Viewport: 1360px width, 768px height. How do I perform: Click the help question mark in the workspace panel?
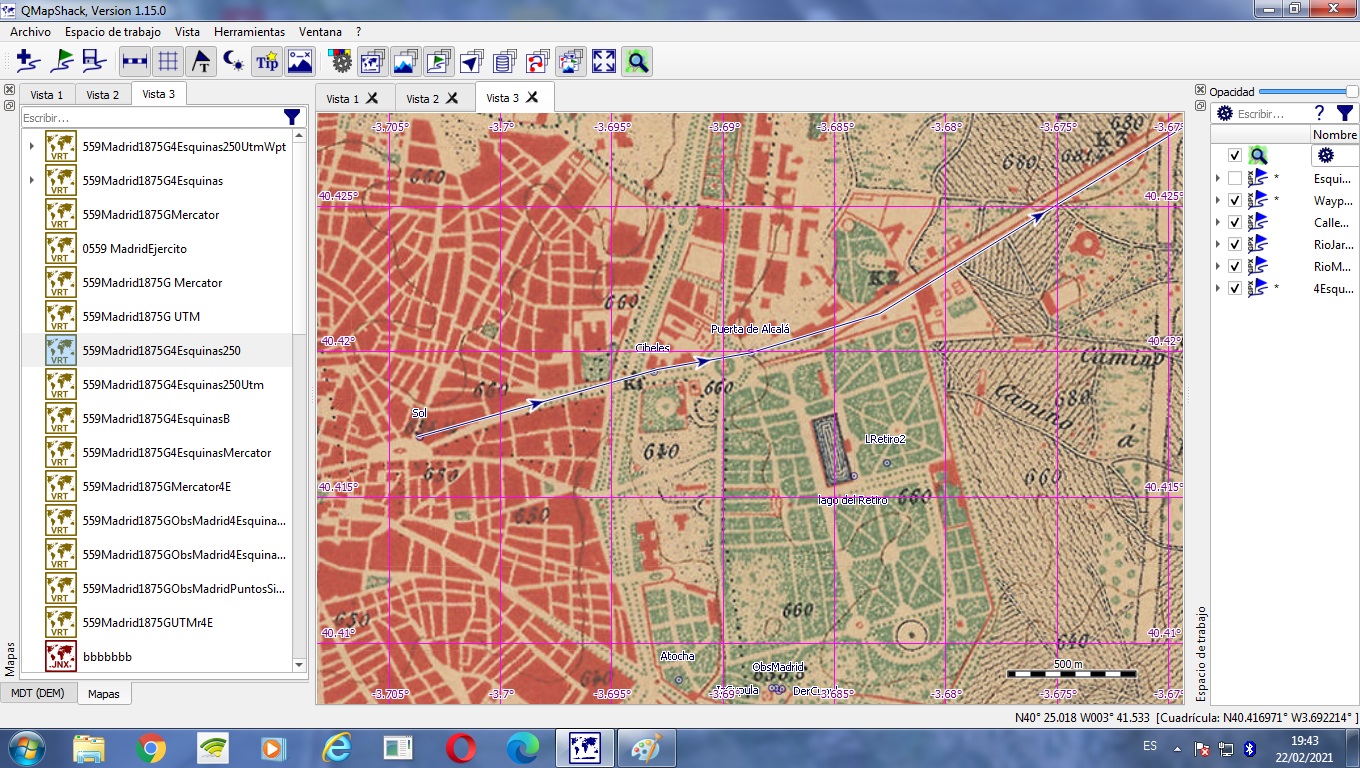tap(1318, 113)
